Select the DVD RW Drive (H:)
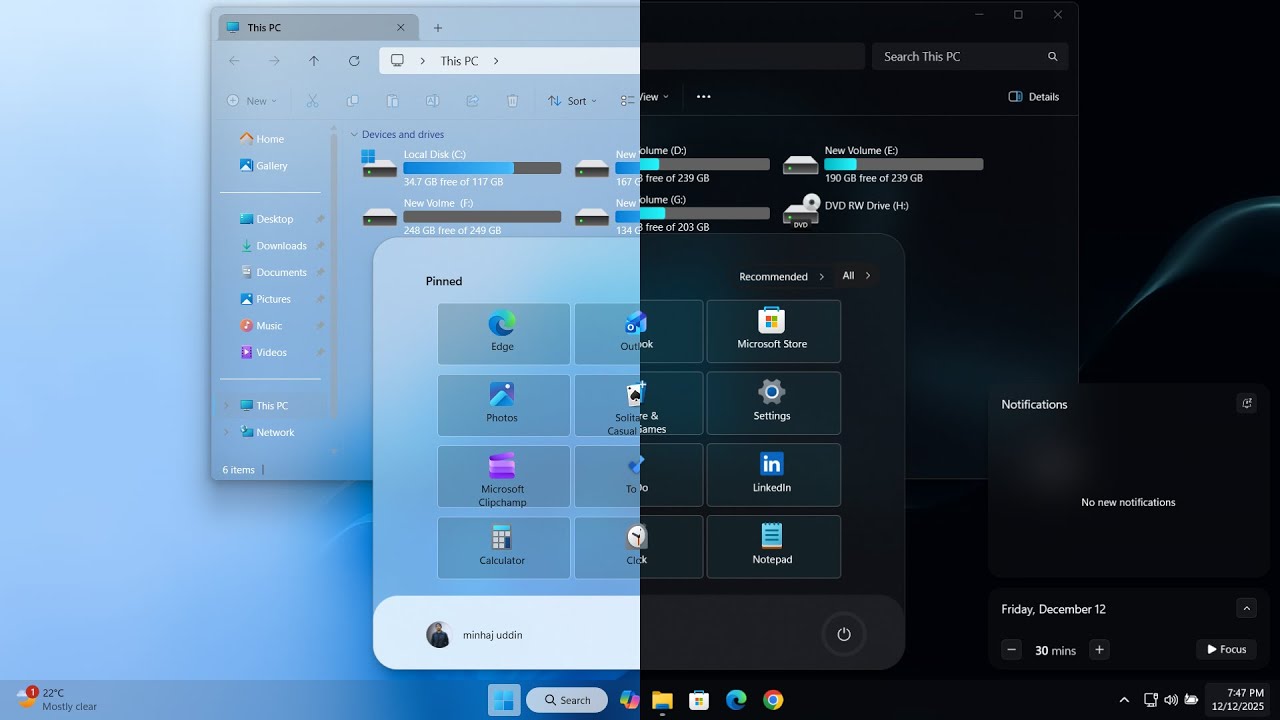This screenshot has height=720, width=1280. pyautogui.click(x=847, y=211)
